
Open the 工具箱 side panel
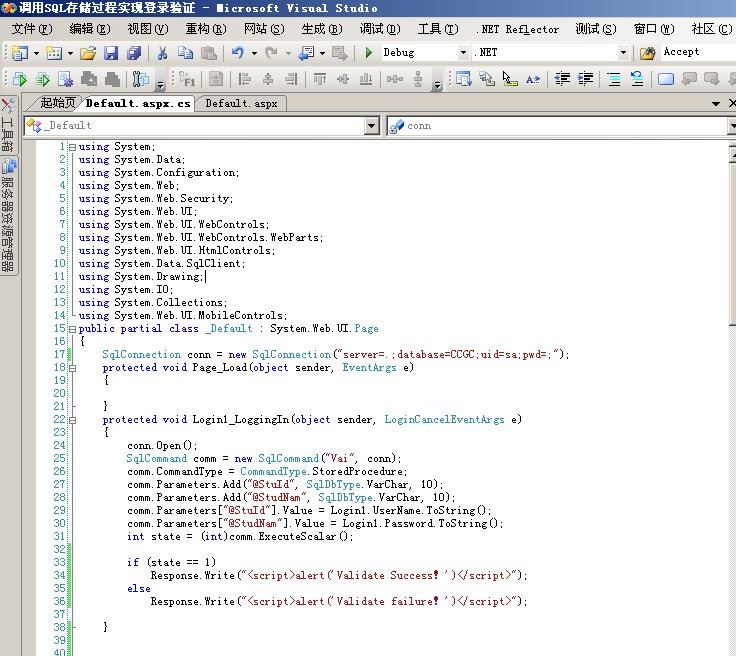(8, 124)
